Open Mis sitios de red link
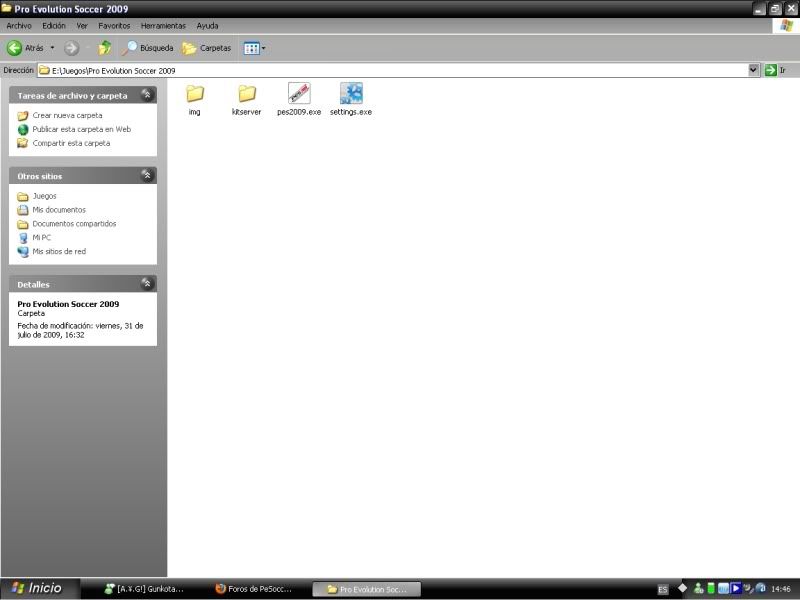The image size is (800, 600). click(x=59, y=251)
